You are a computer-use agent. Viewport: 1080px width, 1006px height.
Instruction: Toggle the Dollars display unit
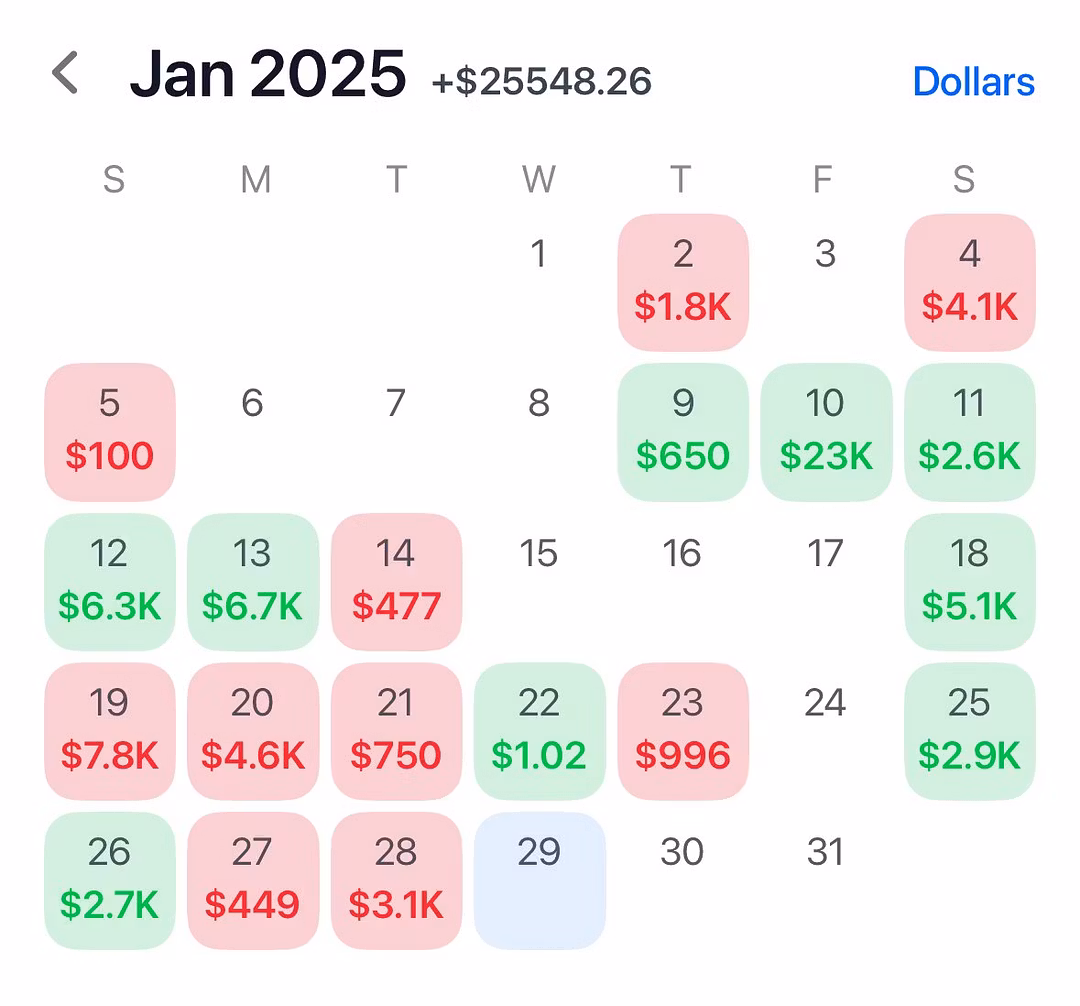coord(973,81)
